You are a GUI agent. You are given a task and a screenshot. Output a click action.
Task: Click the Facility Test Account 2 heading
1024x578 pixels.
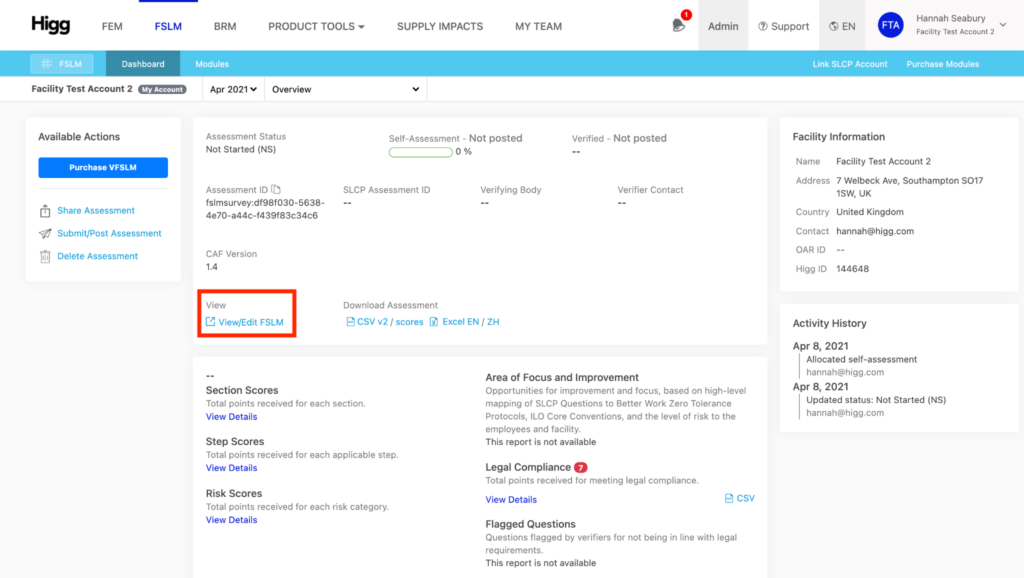point(82,89)
